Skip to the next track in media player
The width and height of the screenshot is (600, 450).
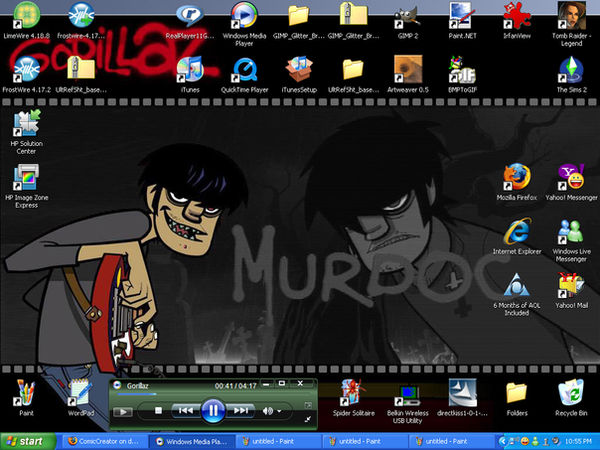tap(240, 411)
